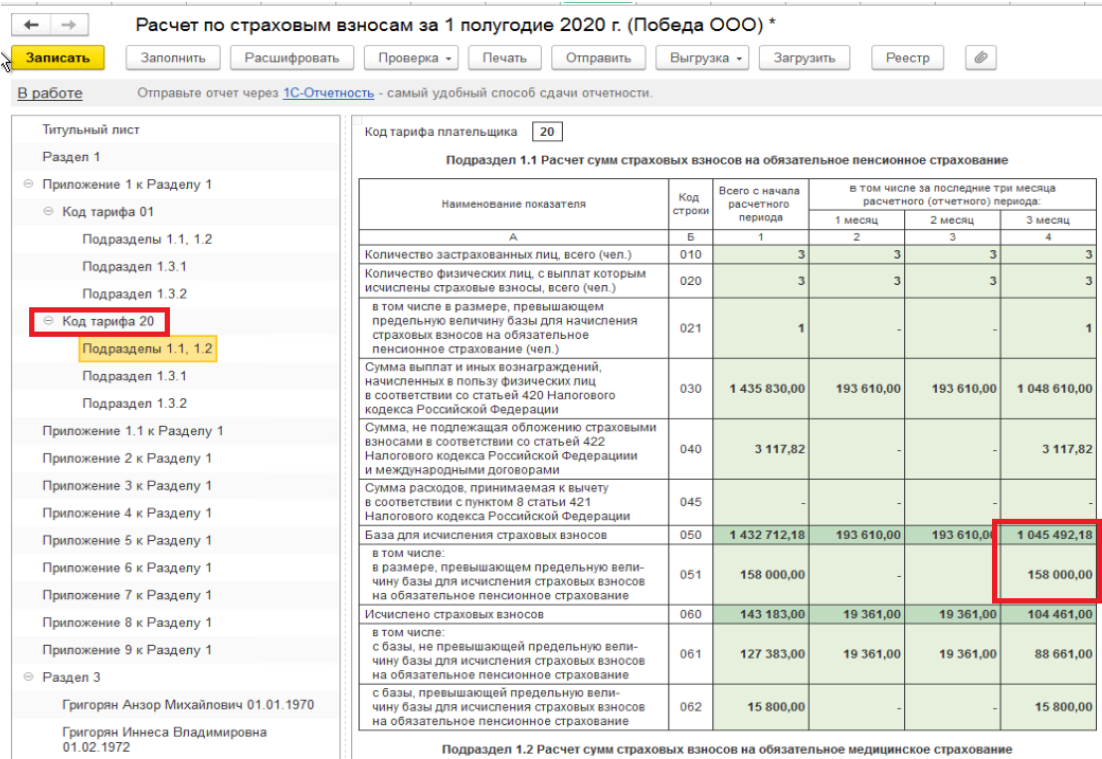Open Подраздел 1.3.1 under Код тарифа 01
The height and width of the screenshot is (759, 1102).
click(x=134, y=266)
